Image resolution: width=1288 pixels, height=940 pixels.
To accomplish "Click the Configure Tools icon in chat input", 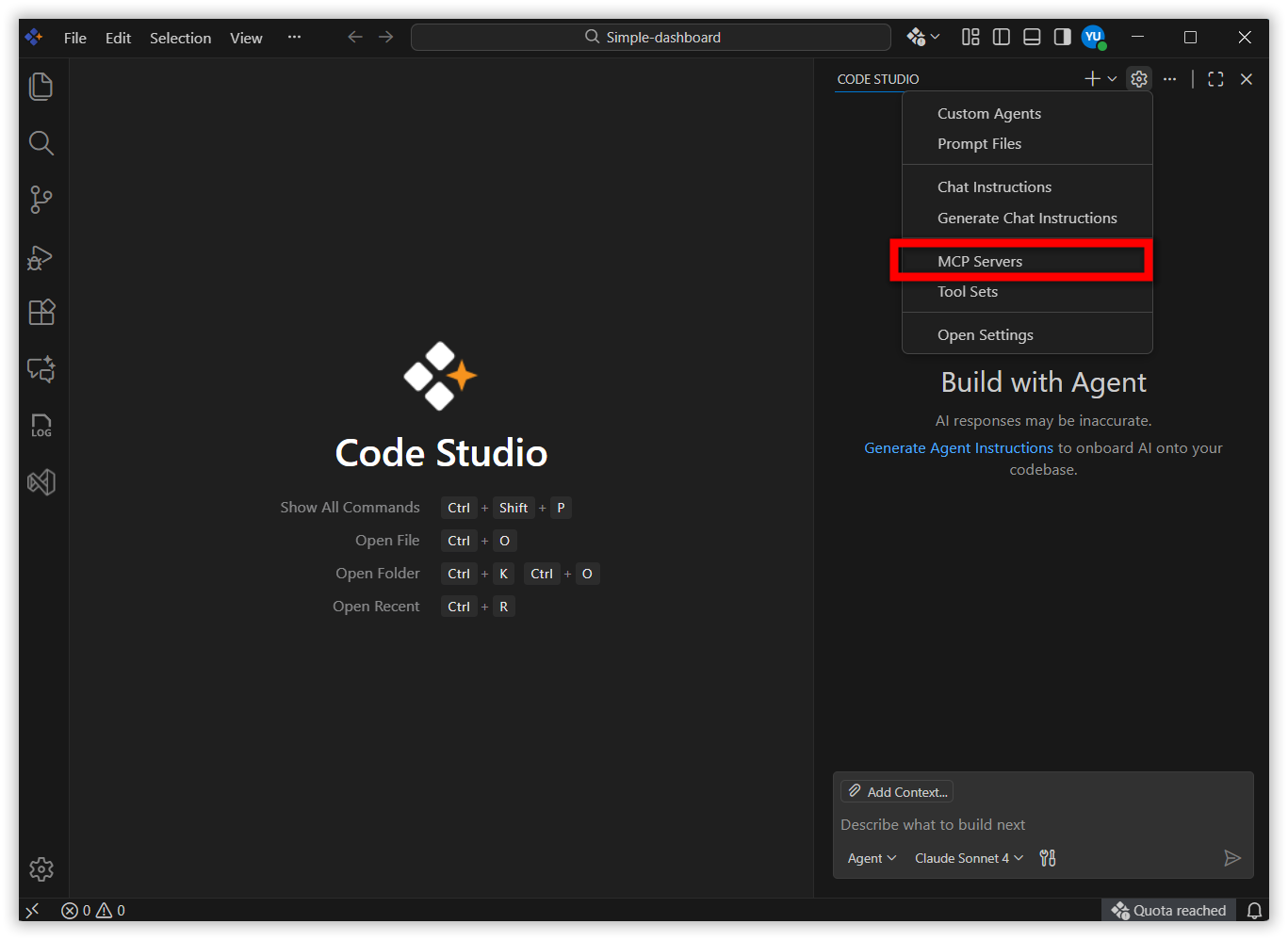I will tap(1048, 858).
